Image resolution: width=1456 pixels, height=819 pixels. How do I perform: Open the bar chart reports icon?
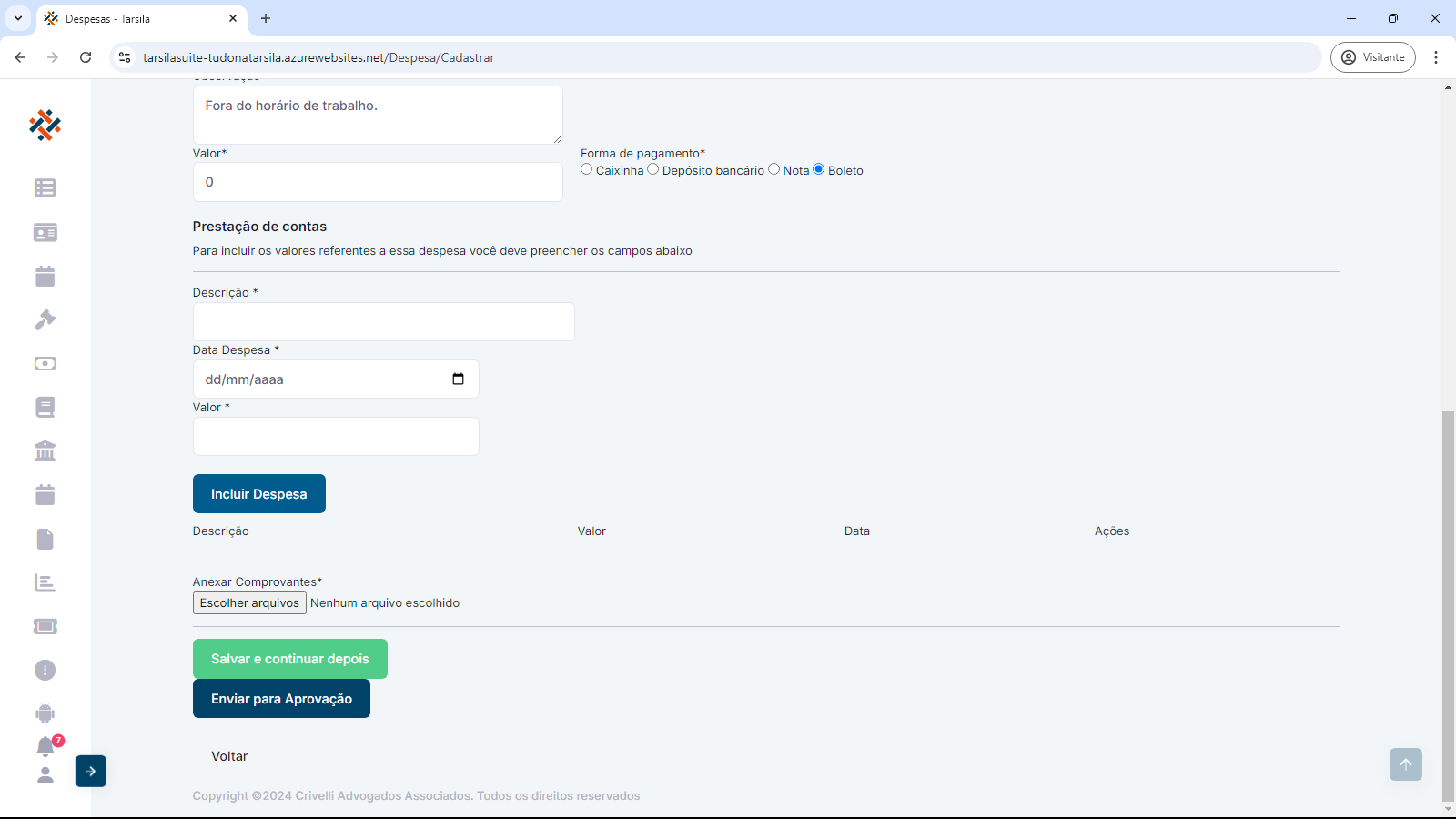click(45, 582)
